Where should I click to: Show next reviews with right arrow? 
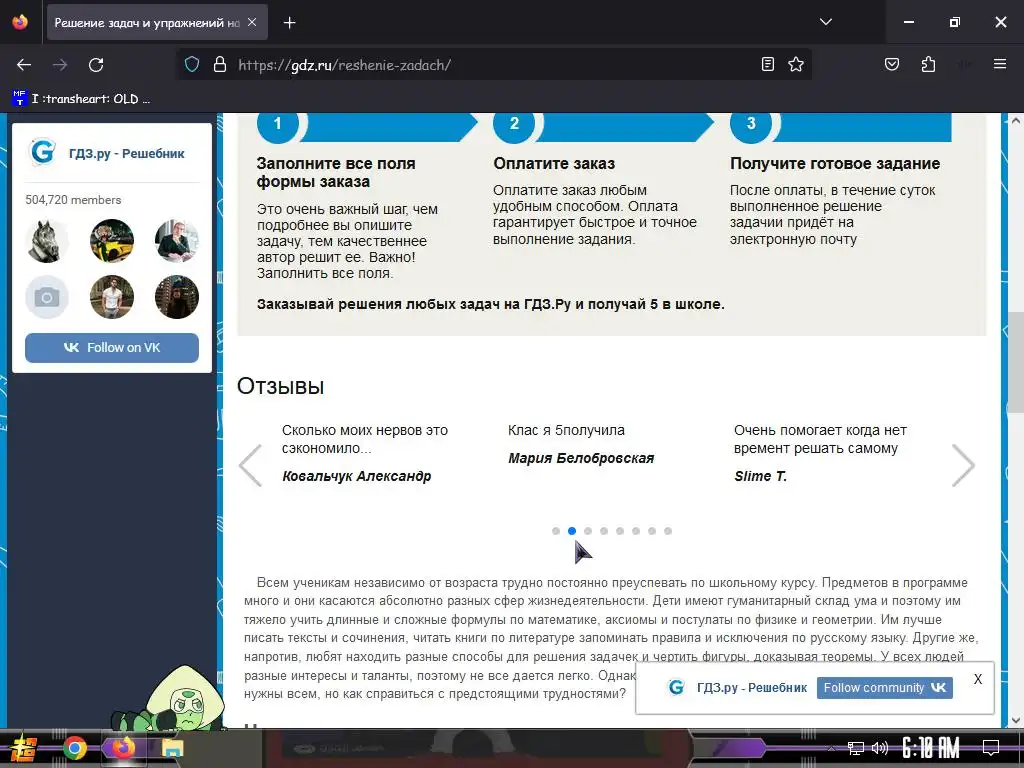tap(963, 465)
